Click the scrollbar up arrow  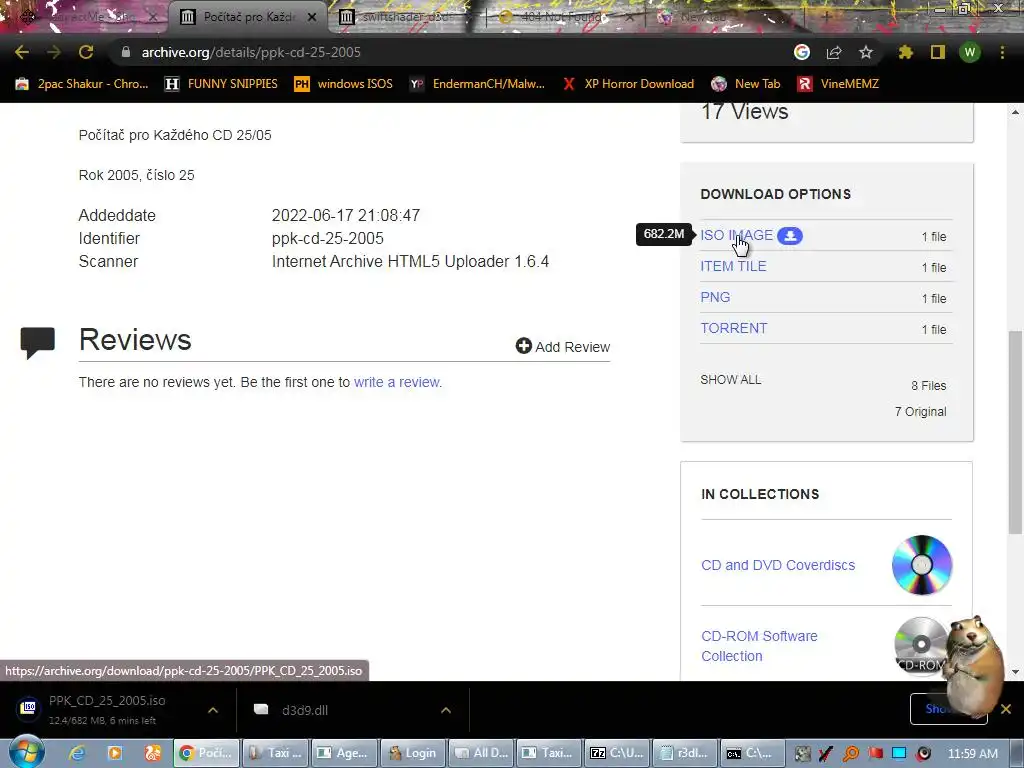pos(1015,112)
